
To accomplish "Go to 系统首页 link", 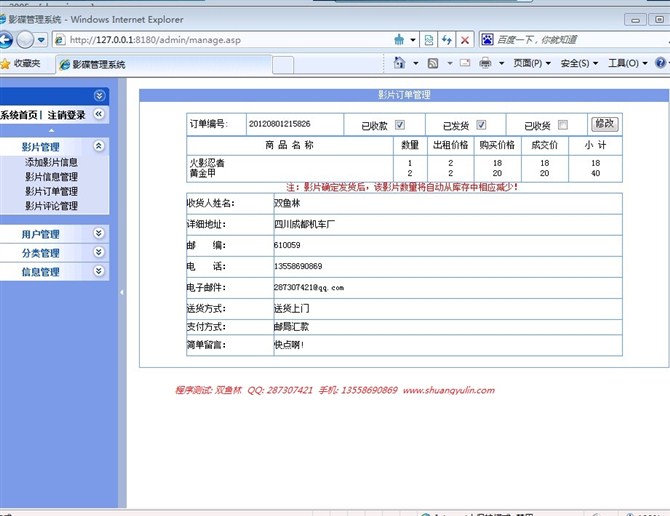I will coord(19,115).
